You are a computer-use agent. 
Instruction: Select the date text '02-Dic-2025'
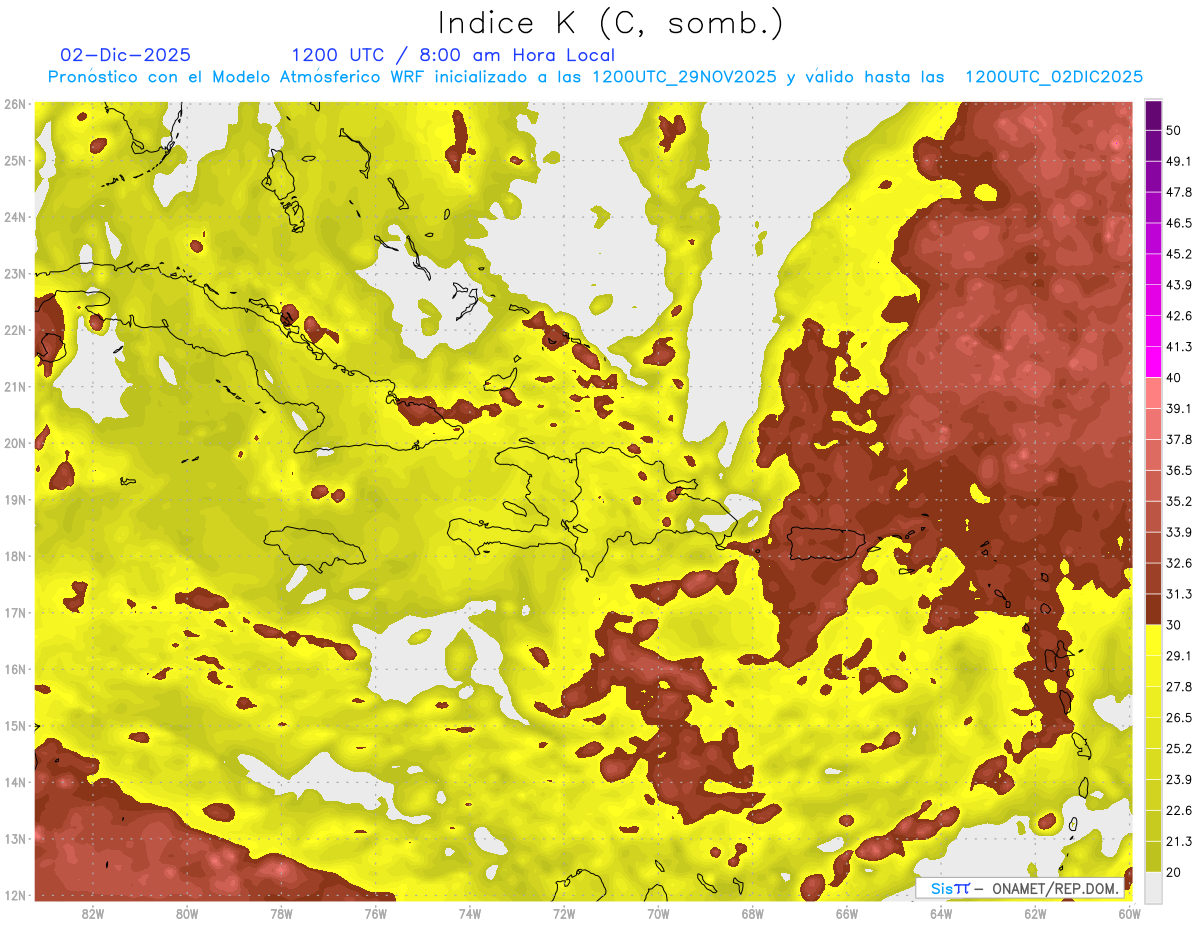[126, 55]
